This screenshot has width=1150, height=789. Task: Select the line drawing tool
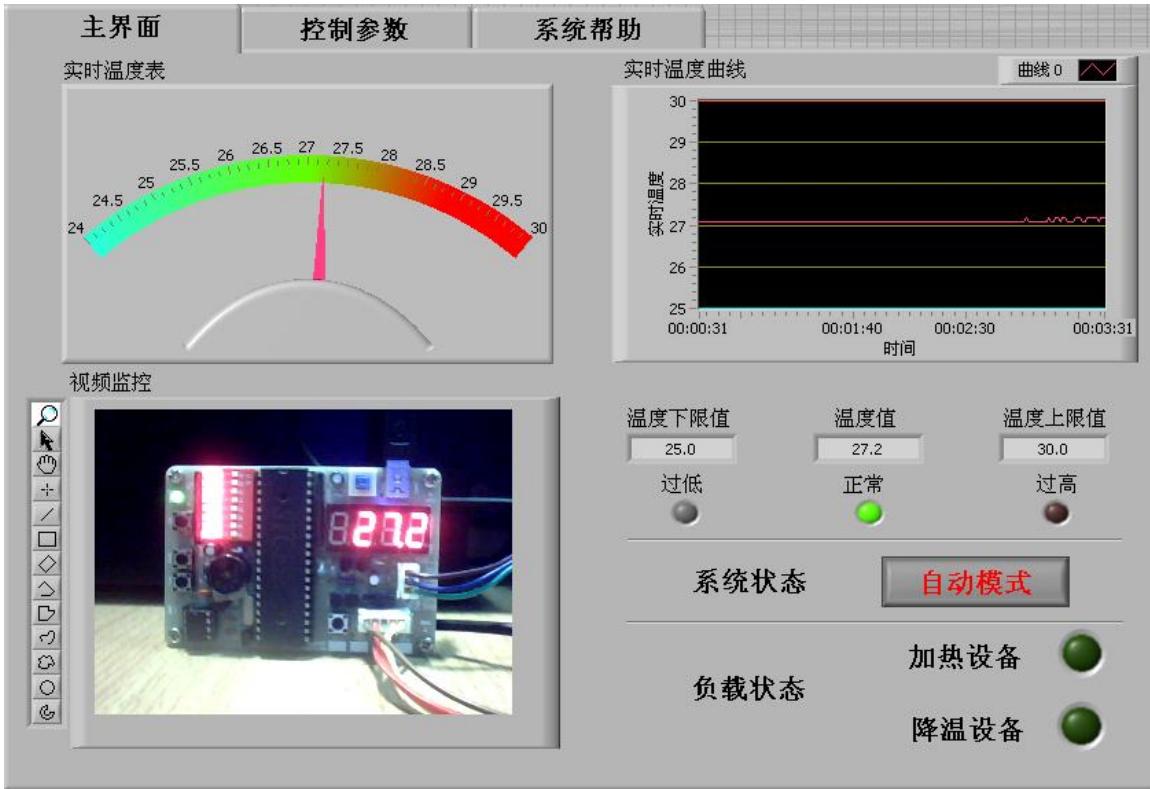click(x=47, y=514)
